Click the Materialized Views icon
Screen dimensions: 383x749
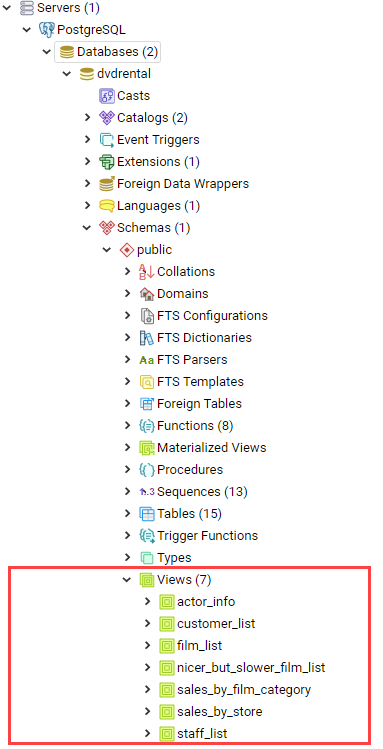click(x=147, y=448)
